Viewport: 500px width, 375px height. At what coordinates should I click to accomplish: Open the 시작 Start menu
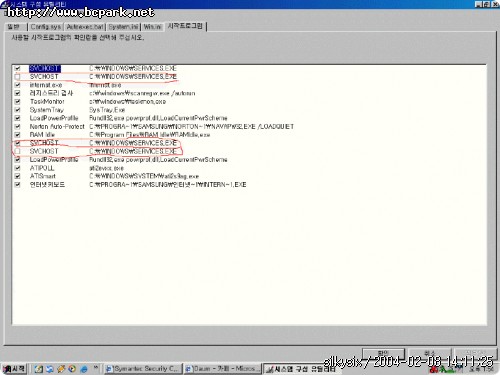coord(14,369)
